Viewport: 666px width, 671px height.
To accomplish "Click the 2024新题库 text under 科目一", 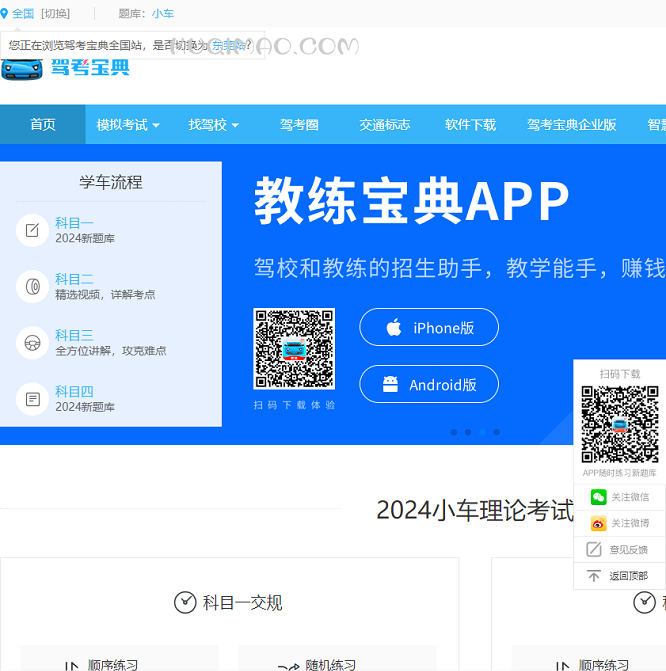I will click(85, 238).
